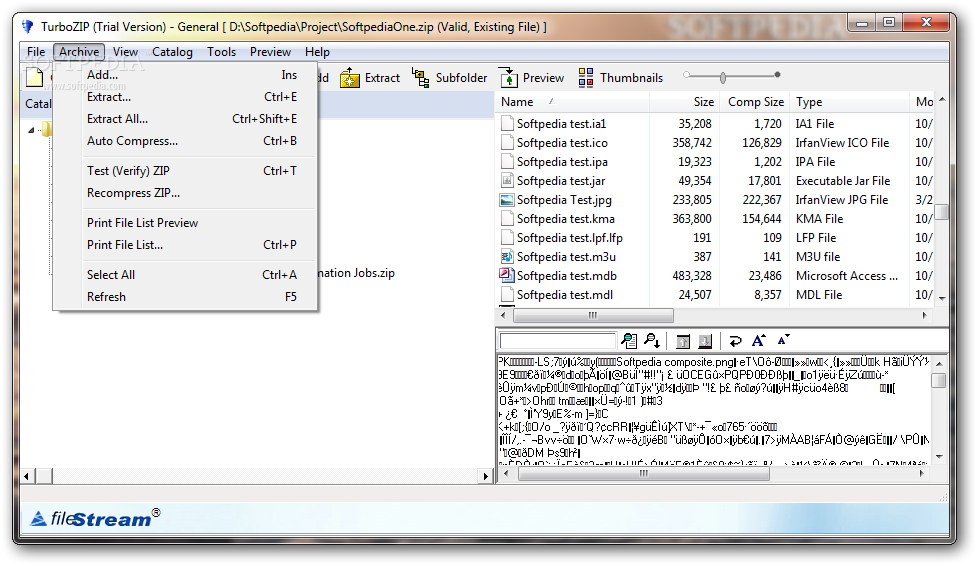Click the Extract toolbar icon

[x=350, y=78]
